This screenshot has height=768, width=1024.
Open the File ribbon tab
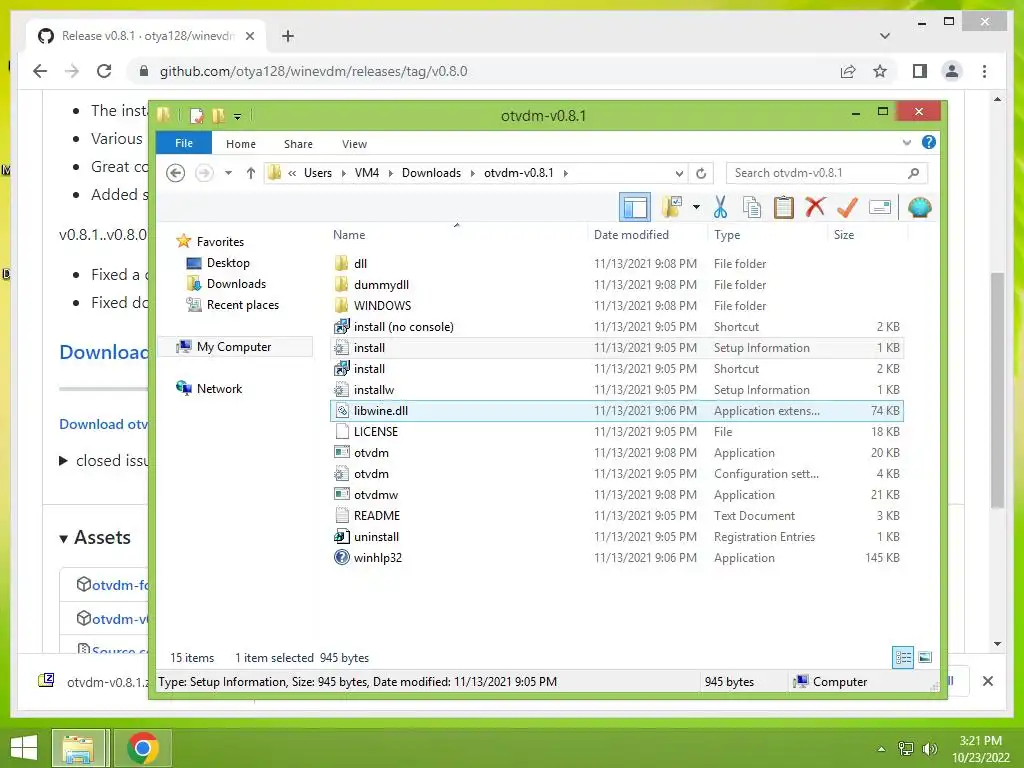tap(184, 143)
